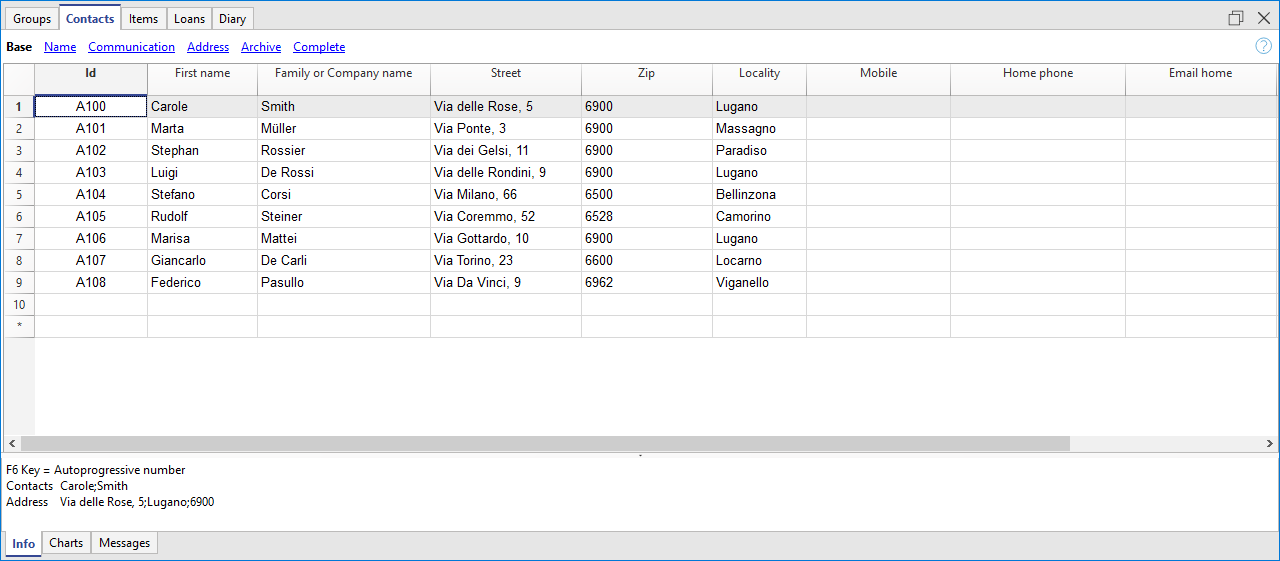Click the Id cell A103

pyautogui.click(x=91, y=173)
